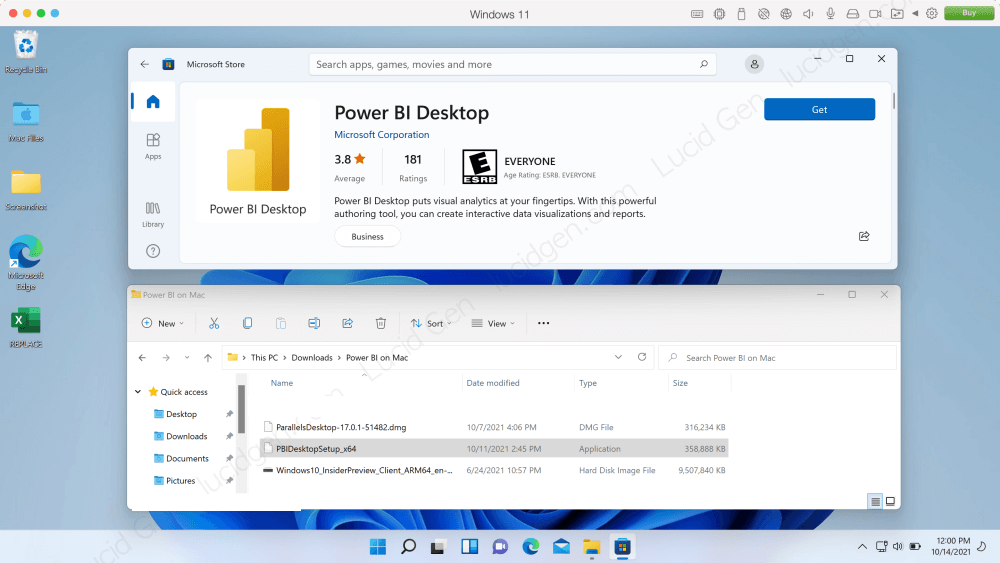Click This PC in the address breadcrumb

click(264, 358)
